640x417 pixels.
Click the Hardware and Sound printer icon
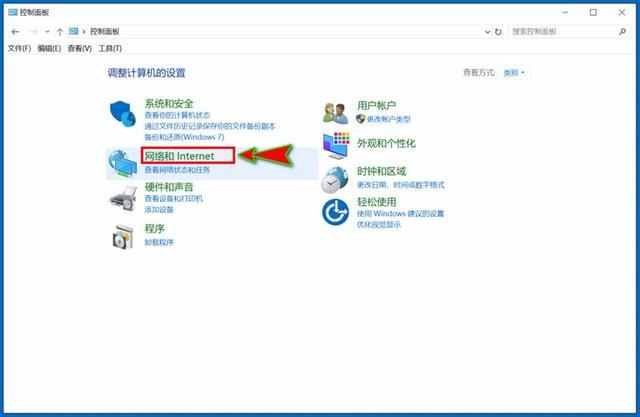tap(123, 199)
